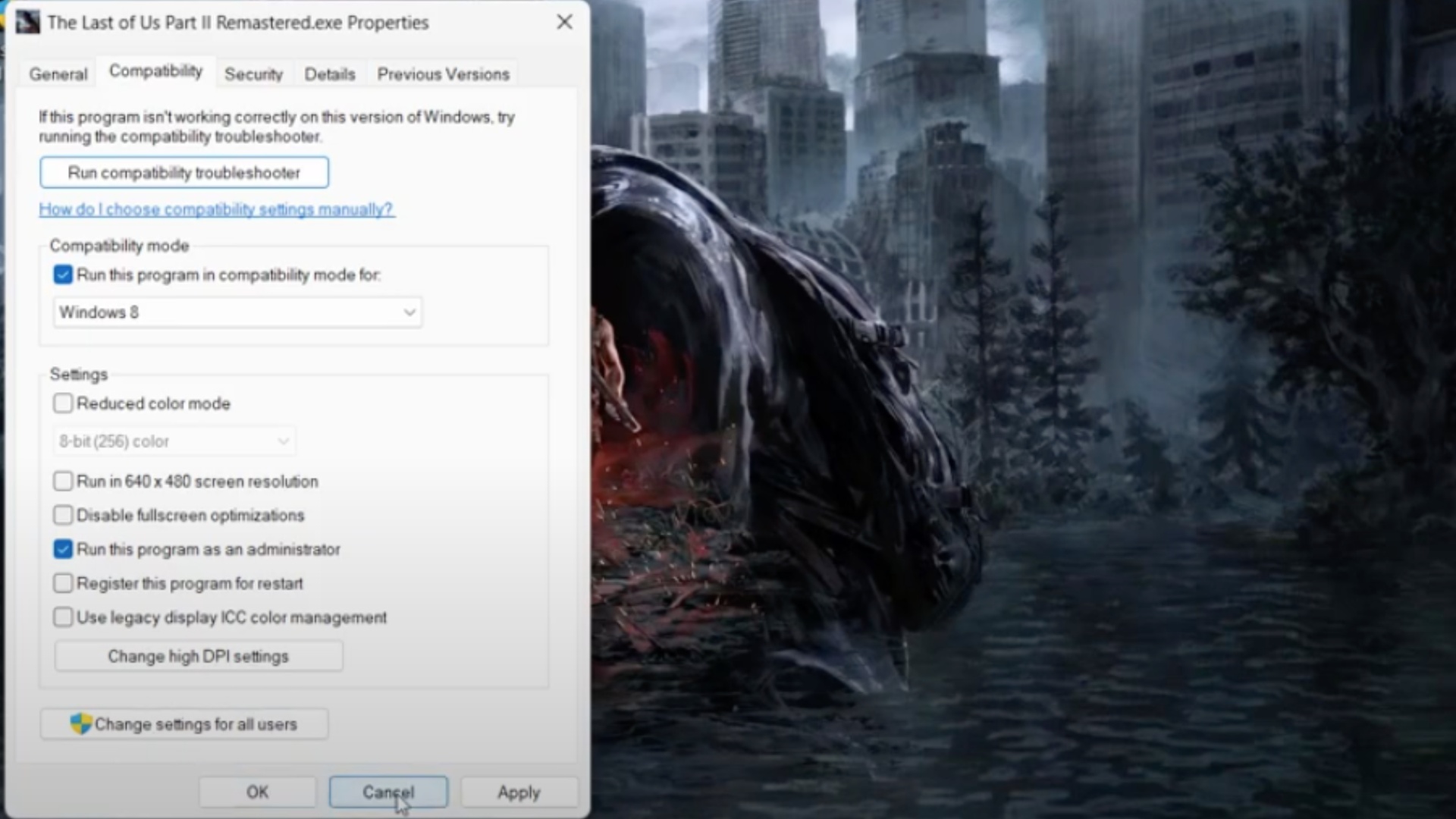This screenshot has height=819, width=1456.
Task: Tick Register this program for restart
Action: [x=63, y=583]
